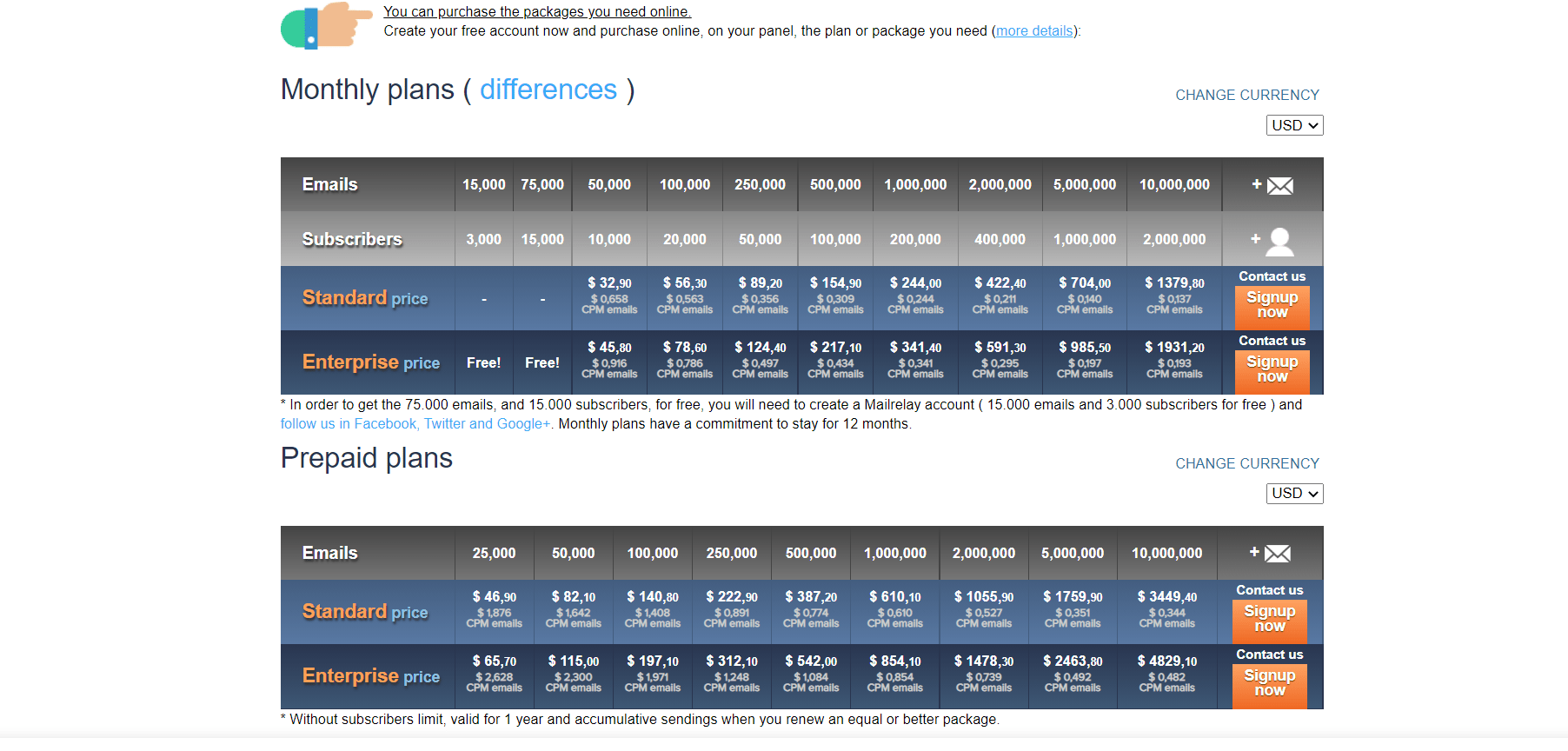Image resolution: width=1568 pixels, height=751 pixels.
Task: Choose Contact us in prepaid Enterprise row
Action: 1269,655
